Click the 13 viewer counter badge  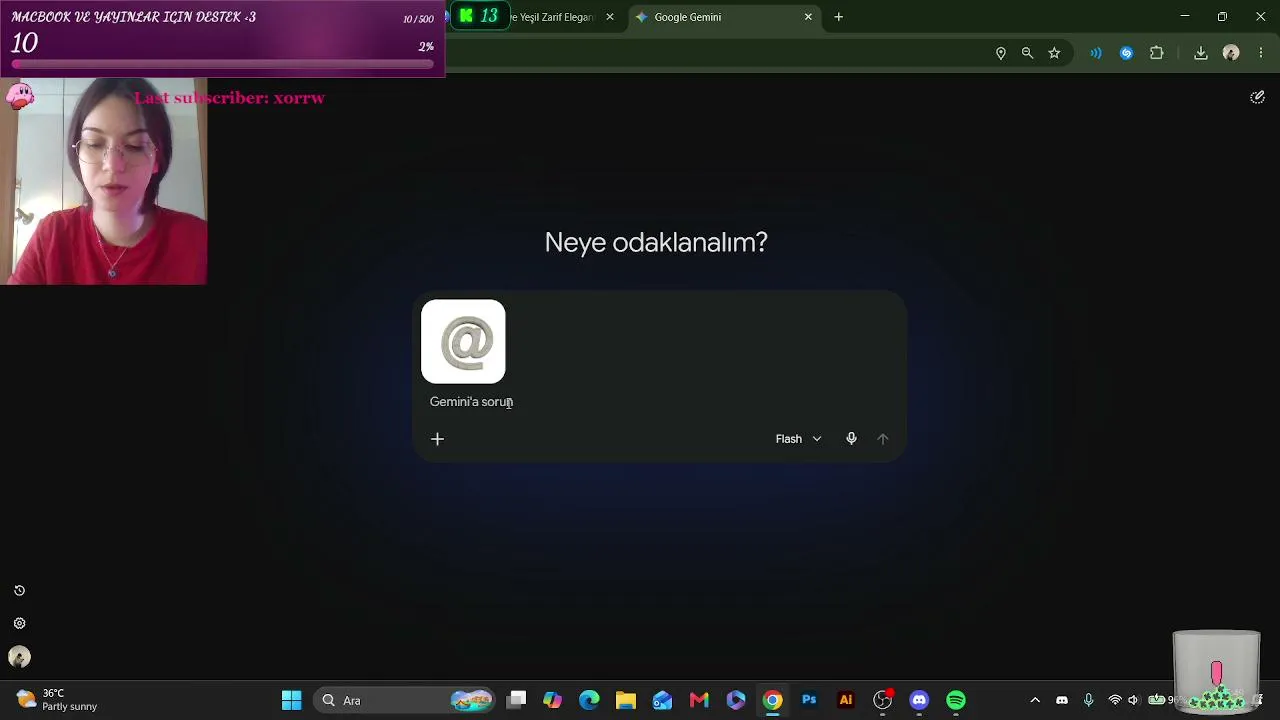478,16
